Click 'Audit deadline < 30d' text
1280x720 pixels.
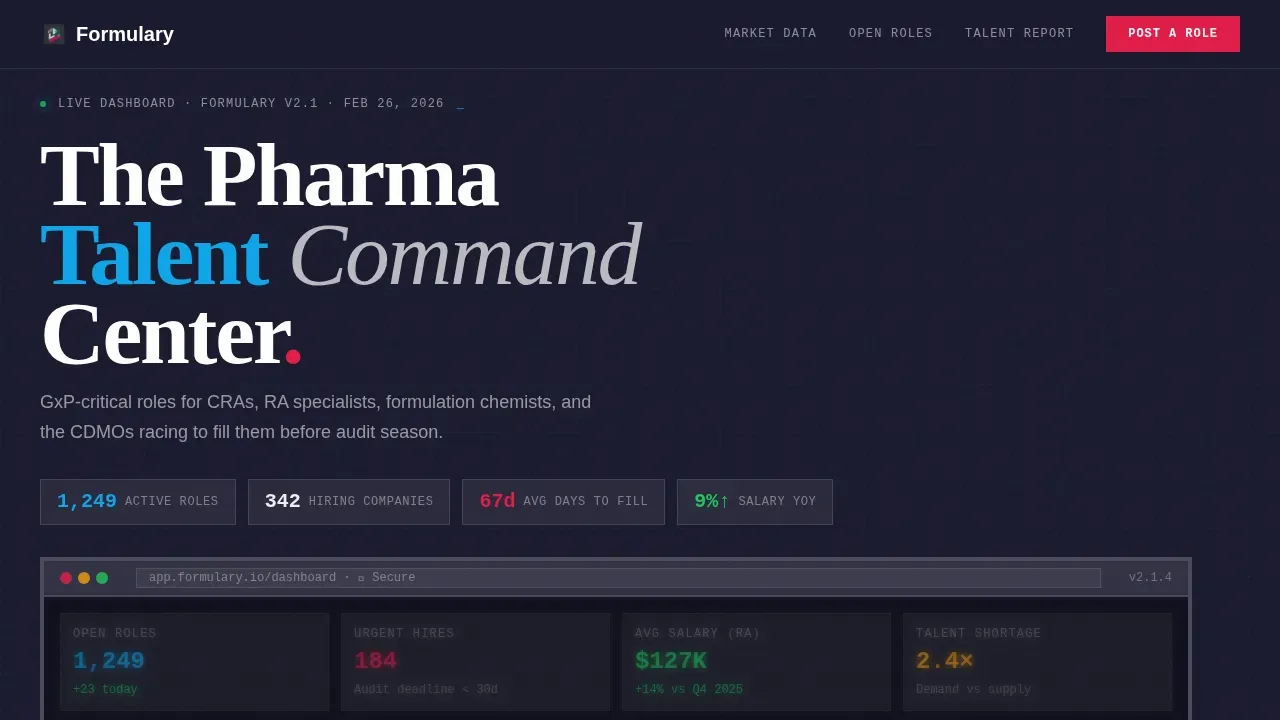(426, 690)
